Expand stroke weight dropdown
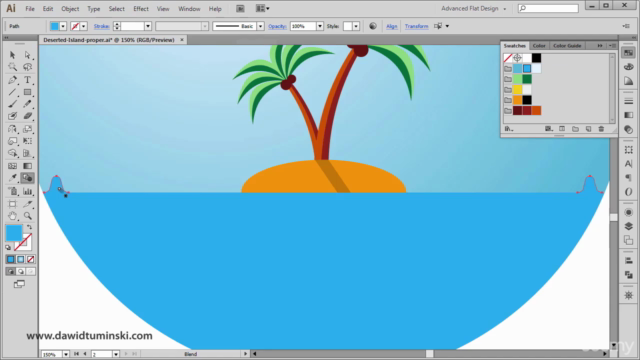Viewport: 640px width, 360px height. point(148,26)
